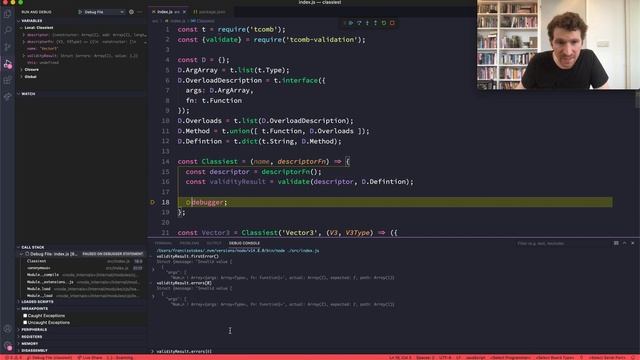Click the debugger-statement marker in the line 18 gutter

pos(153,202)
